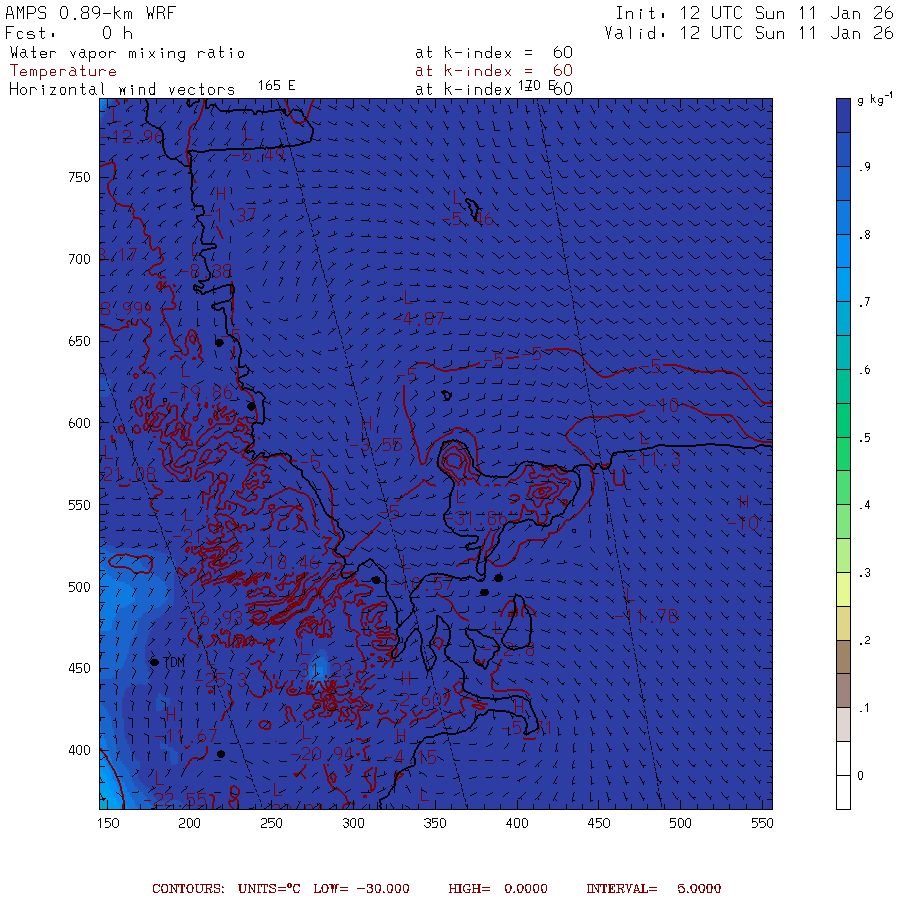Click the '0' color scale value
This screenshot has width=900, height=900.
pyautogui.click(x=860, y=776)
